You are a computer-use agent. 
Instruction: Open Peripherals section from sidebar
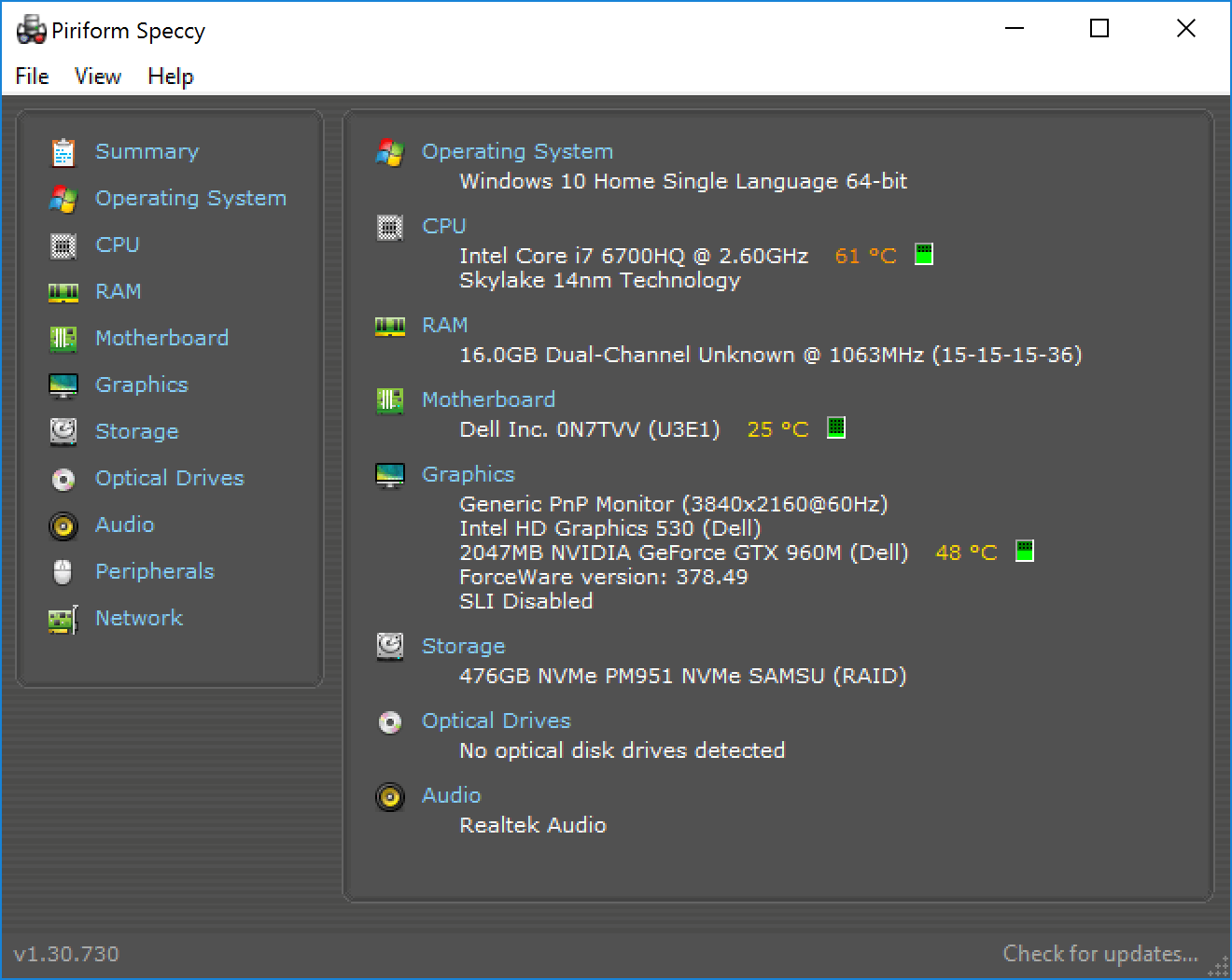154,571
